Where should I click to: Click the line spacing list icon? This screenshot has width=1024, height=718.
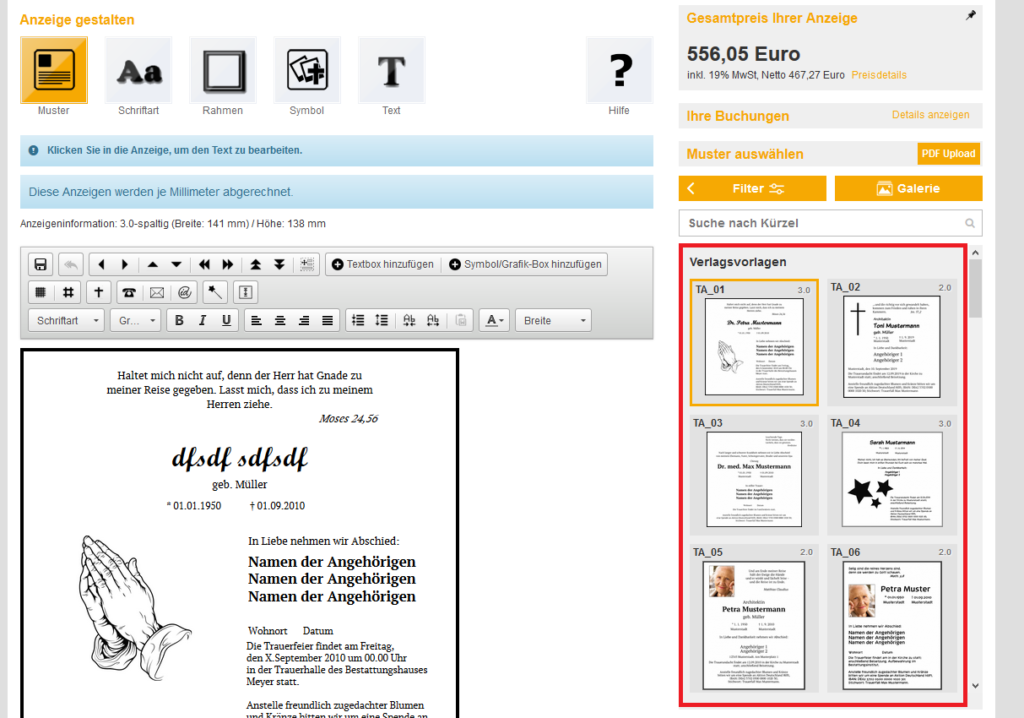358,320
